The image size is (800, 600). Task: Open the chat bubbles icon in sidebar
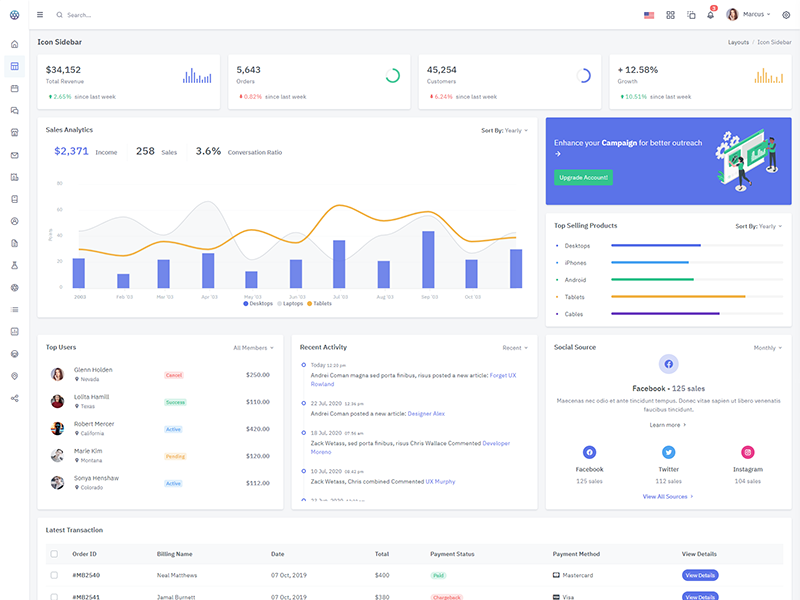tap(14, 110)
